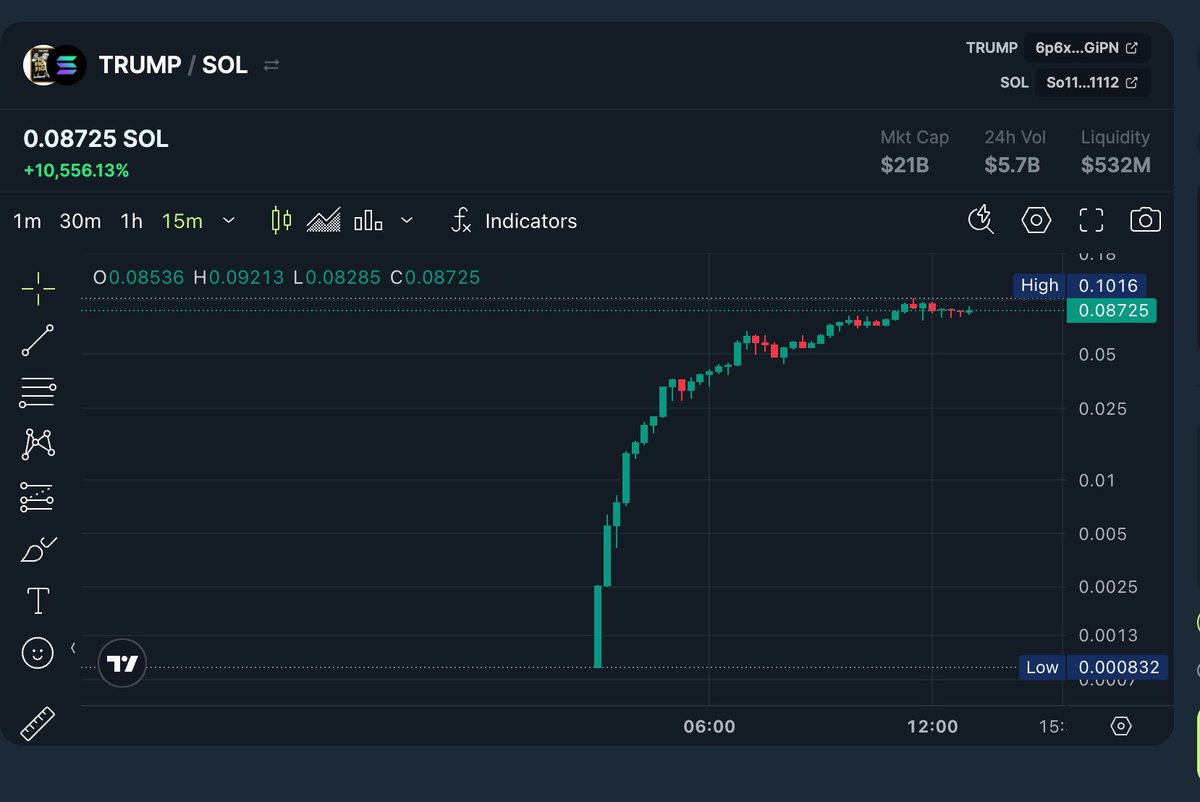Click the Liquidity $532M value

click(x=1116, y=165)
